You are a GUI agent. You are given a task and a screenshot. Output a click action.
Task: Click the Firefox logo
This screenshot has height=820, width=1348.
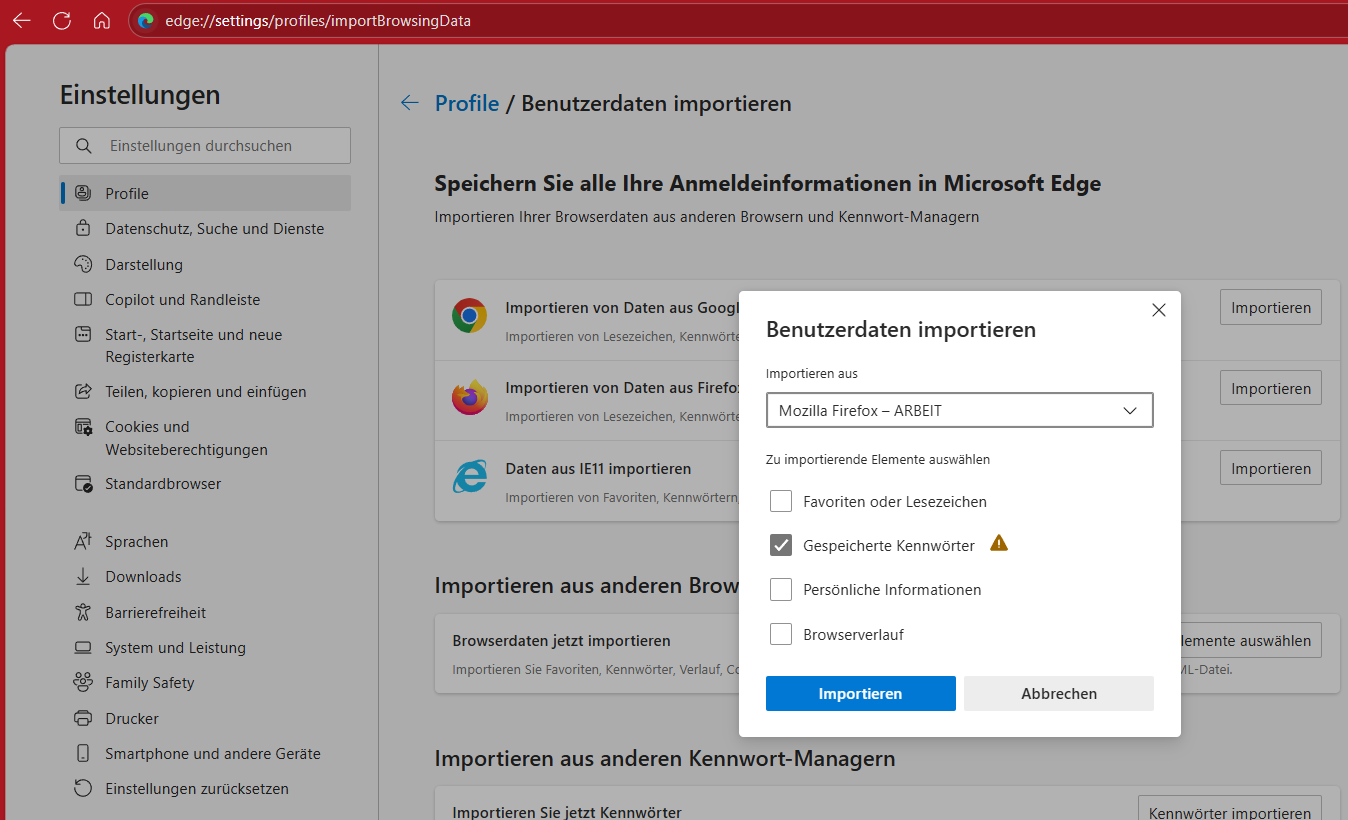(x=469, y=397)
